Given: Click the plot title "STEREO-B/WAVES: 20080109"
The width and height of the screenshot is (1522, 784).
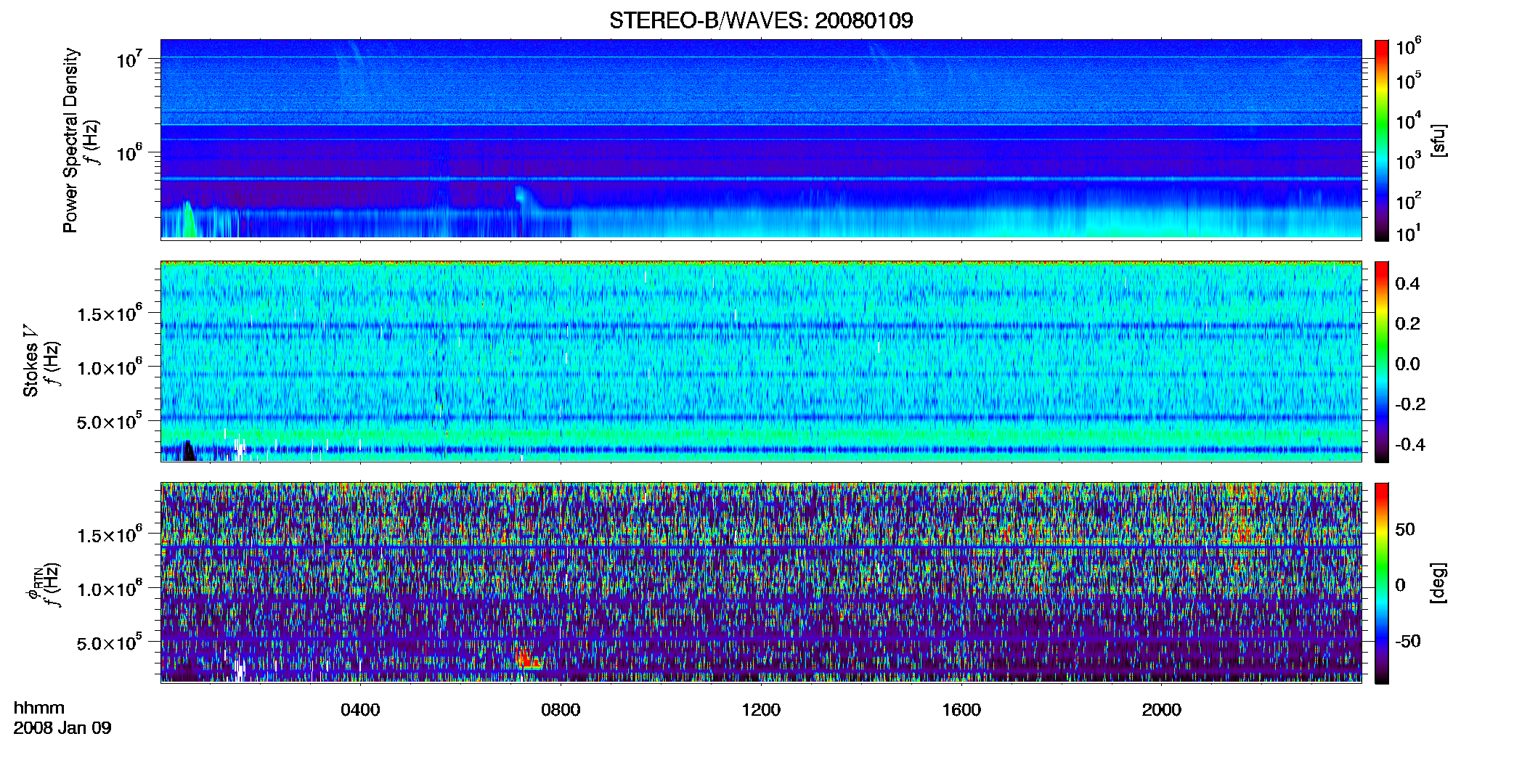Looking at the screenshot, I should click(x=761, y=20).
